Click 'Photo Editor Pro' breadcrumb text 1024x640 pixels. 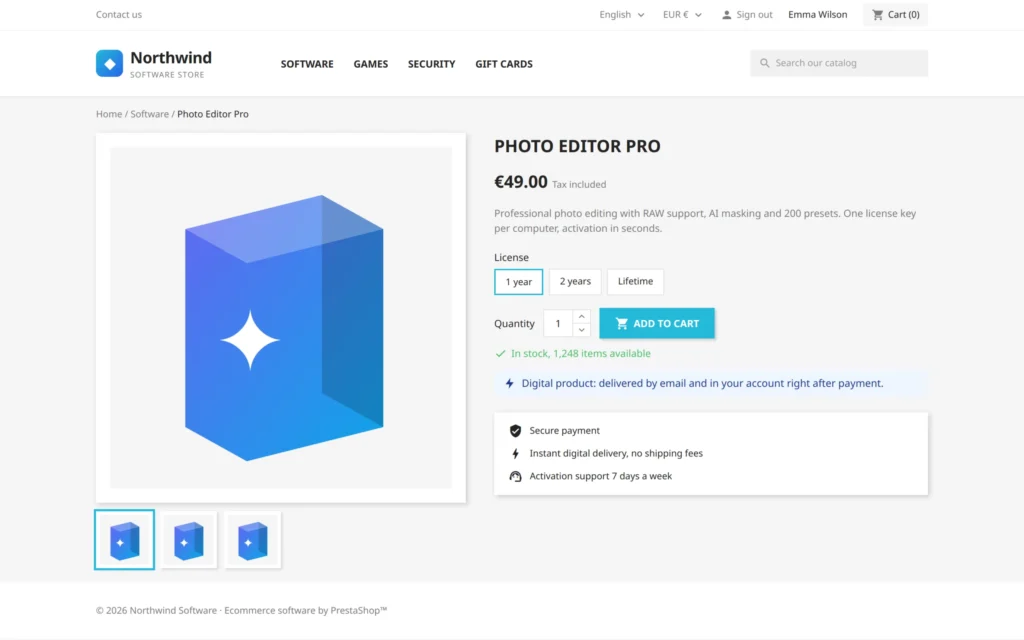(213, 114)
